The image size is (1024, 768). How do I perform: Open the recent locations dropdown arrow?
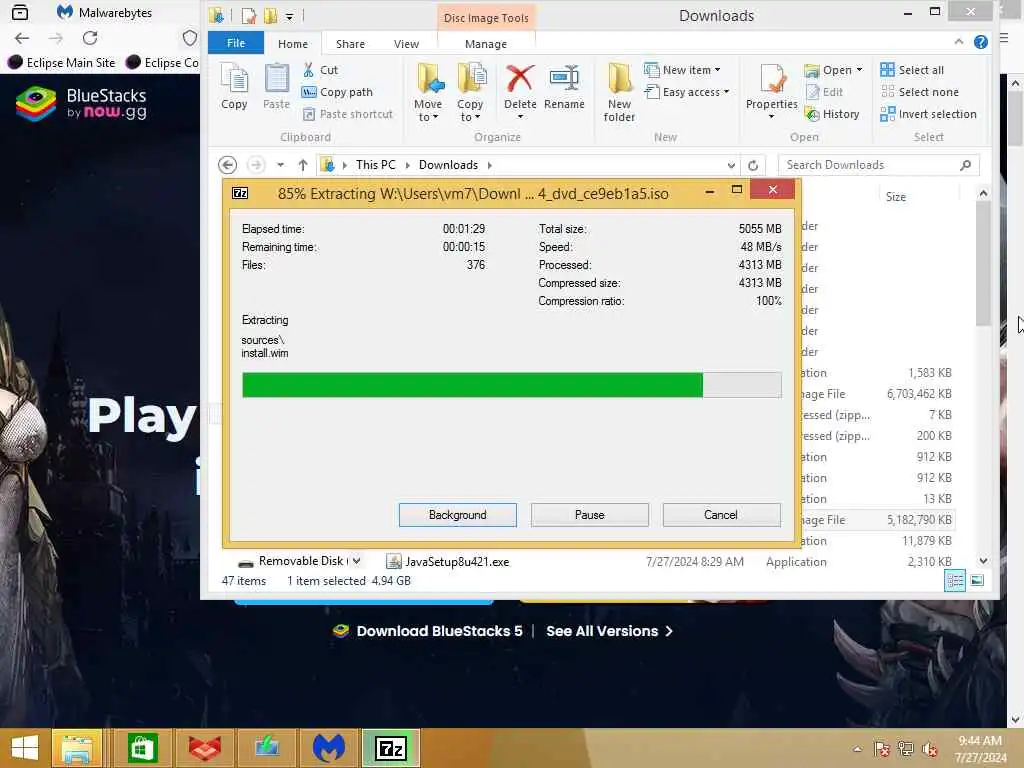coord(280,165)
